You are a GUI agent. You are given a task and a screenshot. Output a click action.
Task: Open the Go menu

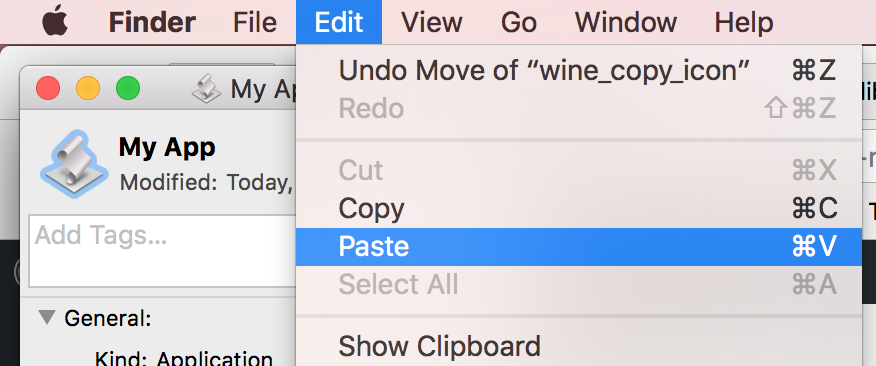(x=518, y=22)
